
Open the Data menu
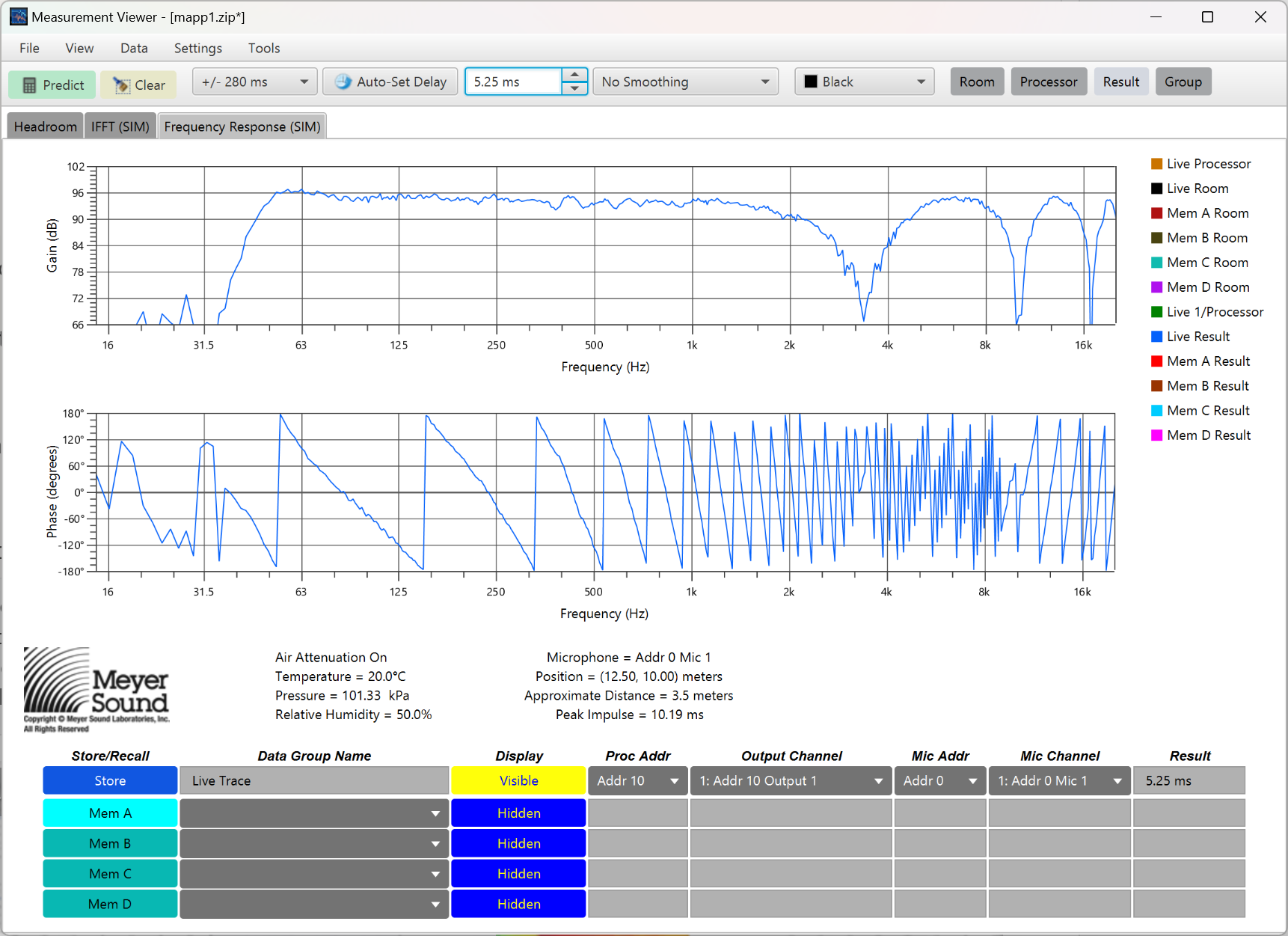(x=134, y=48)
